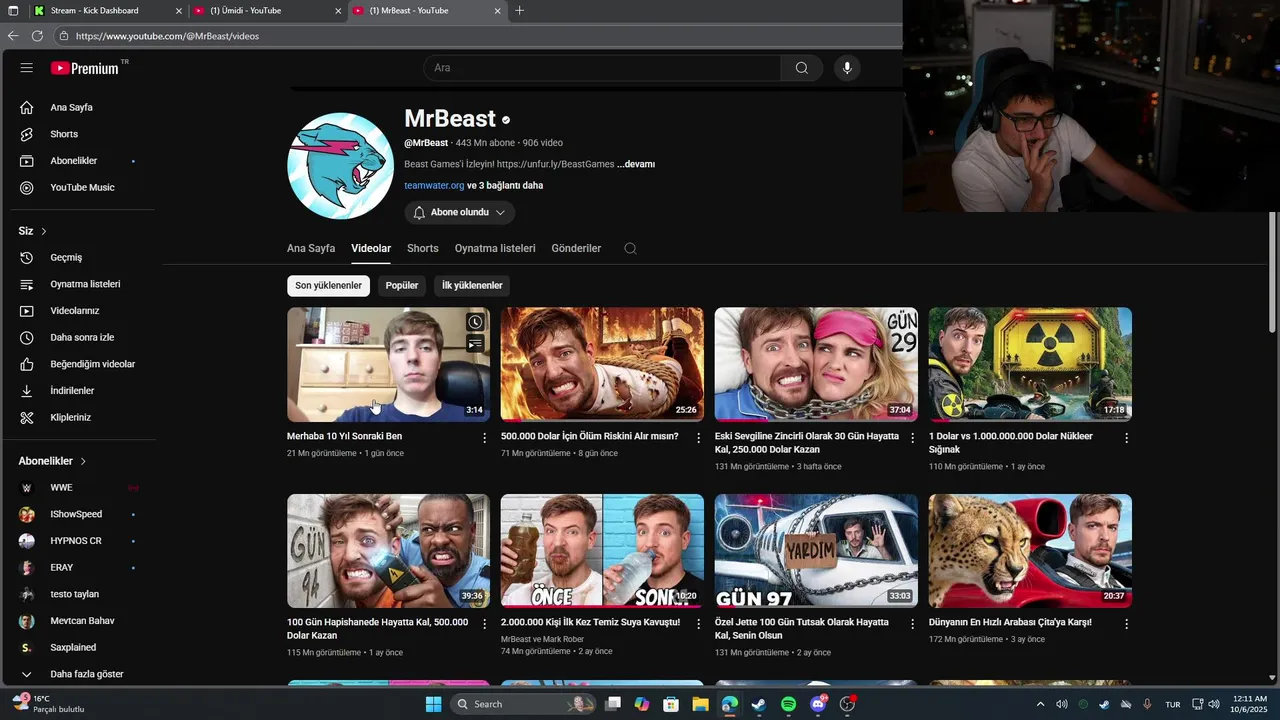The image size is (1280, 720).
Task: Open Oynatma listeleri in sidebar
Action: click(83, 284)
